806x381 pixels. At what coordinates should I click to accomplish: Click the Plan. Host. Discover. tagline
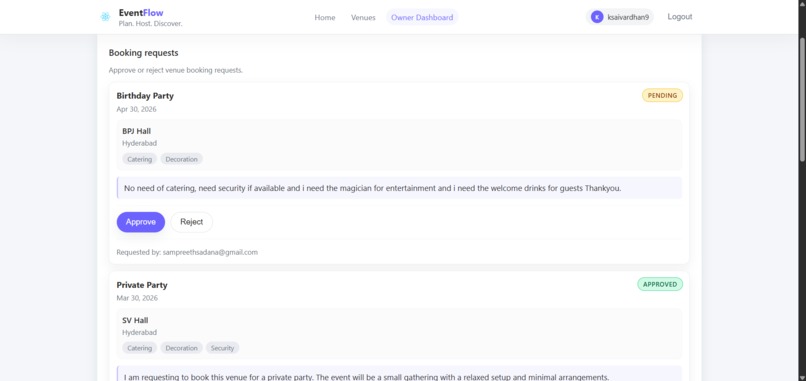[x=150, y=24]
